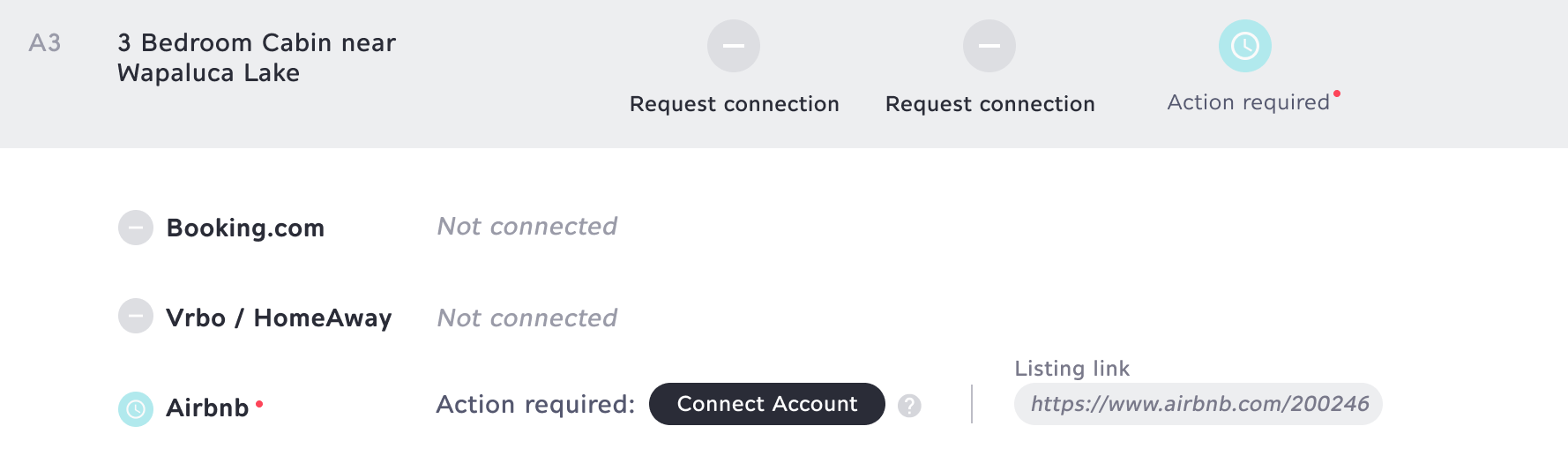Click Not connected status for Booking.com
This screenshot has width=1568, height=471.
(x=527, y=227)
